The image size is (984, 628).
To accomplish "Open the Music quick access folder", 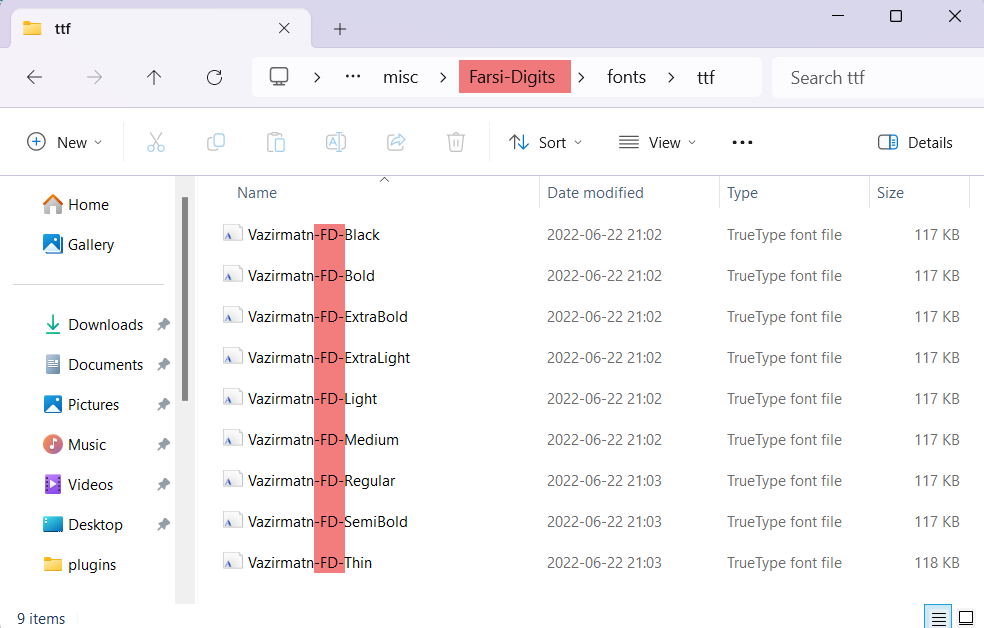I will (75, 445).
